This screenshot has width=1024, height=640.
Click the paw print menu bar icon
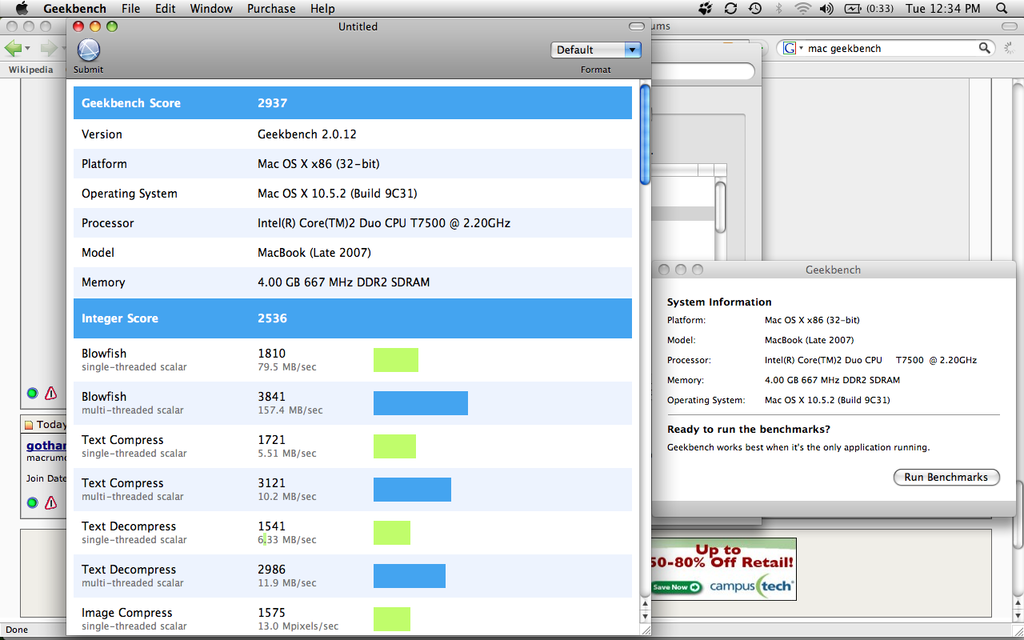705,8
